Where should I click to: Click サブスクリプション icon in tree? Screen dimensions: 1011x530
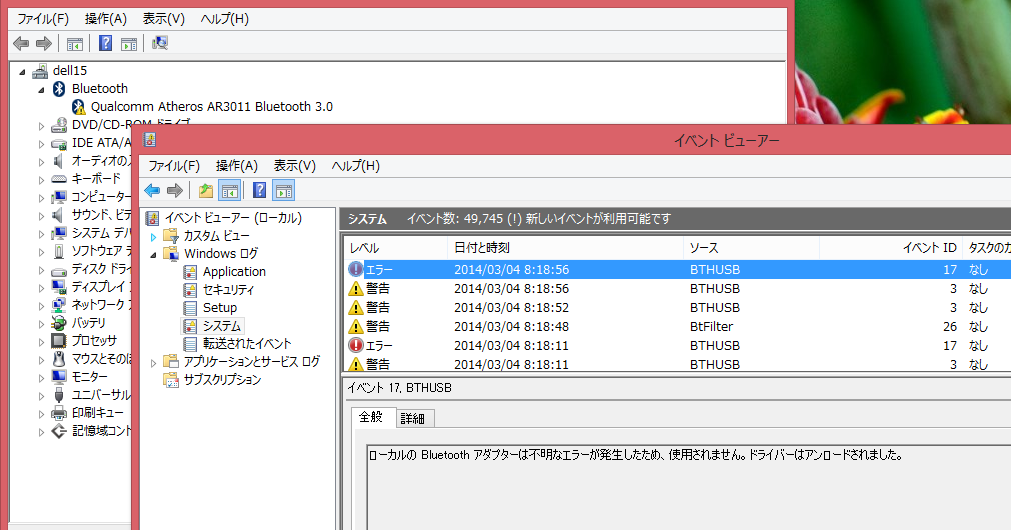point(171,380)
